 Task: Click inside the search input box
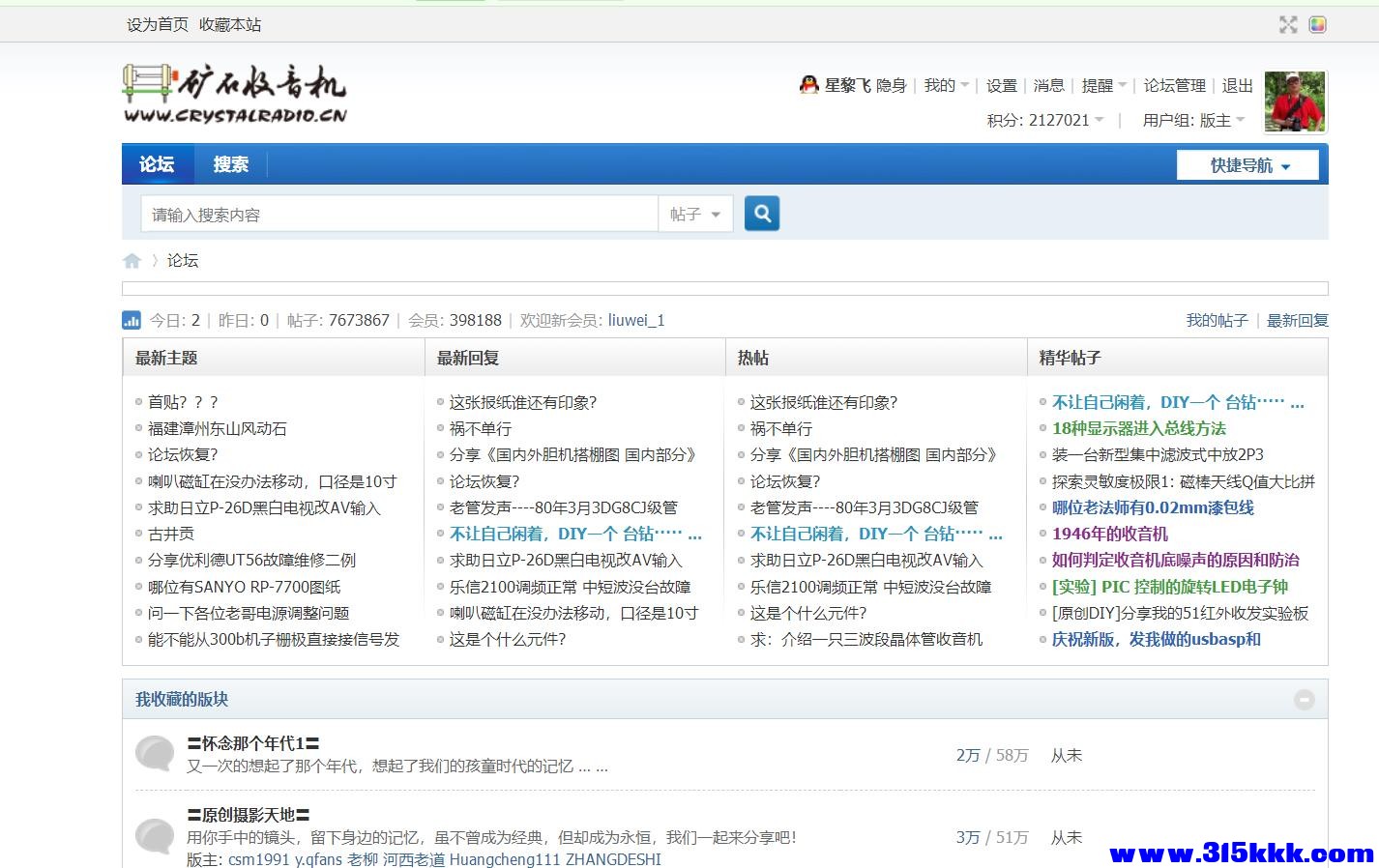click(x=387, y=214)
